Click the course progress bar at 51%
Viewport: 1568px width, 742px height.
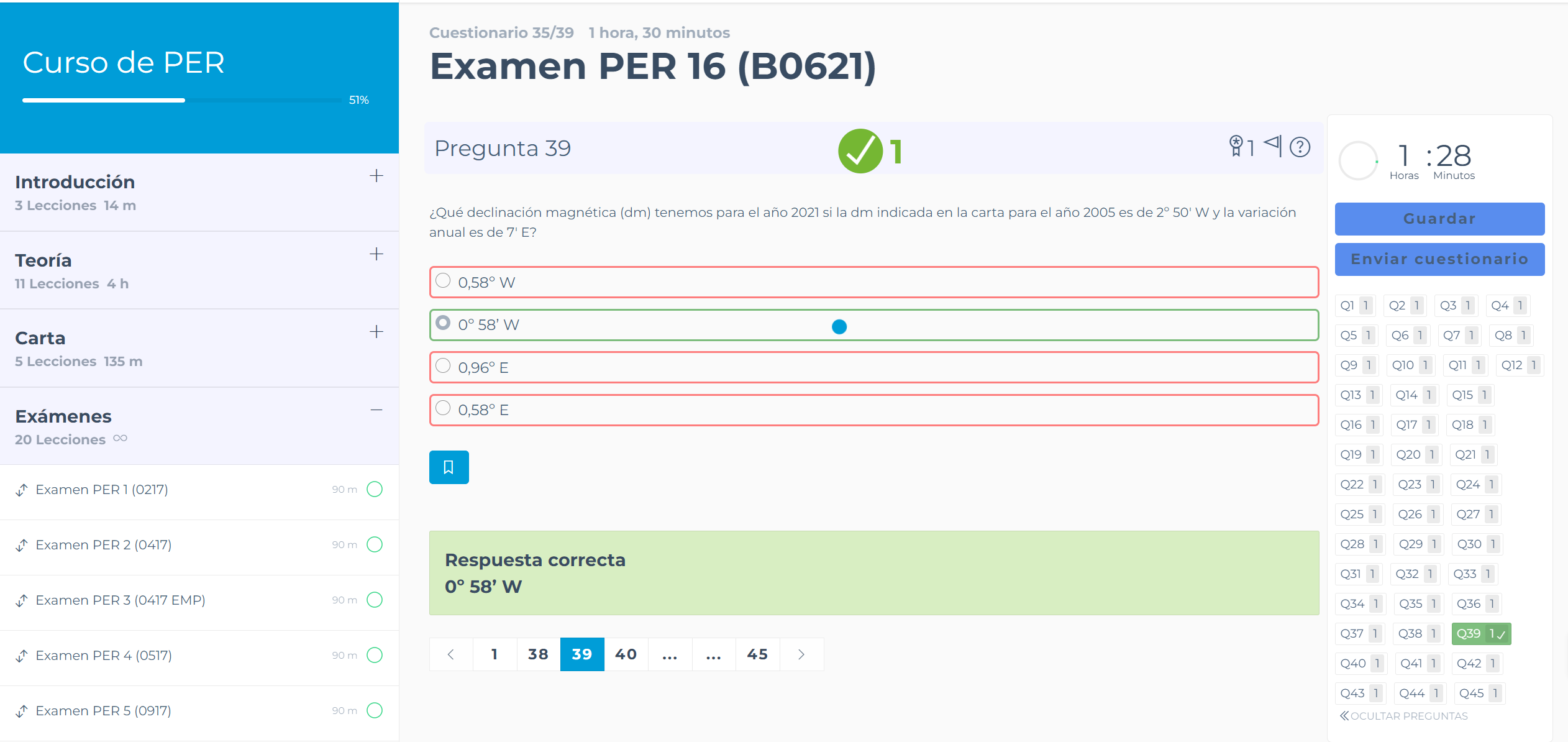[181, 100]
